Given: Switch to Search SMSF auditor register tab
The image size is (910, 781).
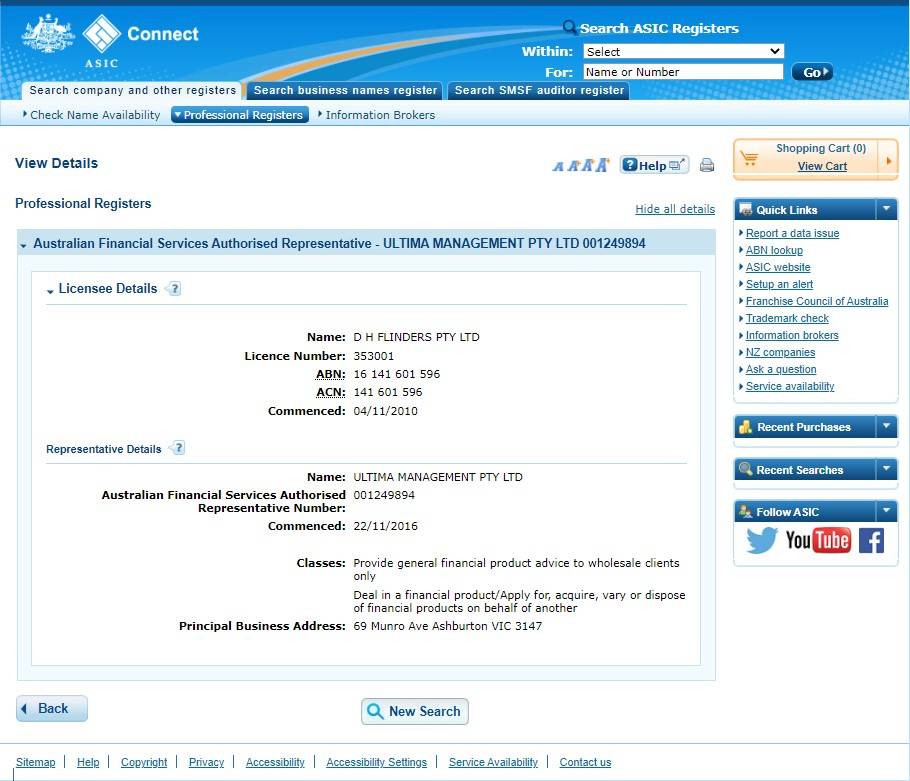Looking at the screenshot, I should pyautogui.click(x=539, y=90).
